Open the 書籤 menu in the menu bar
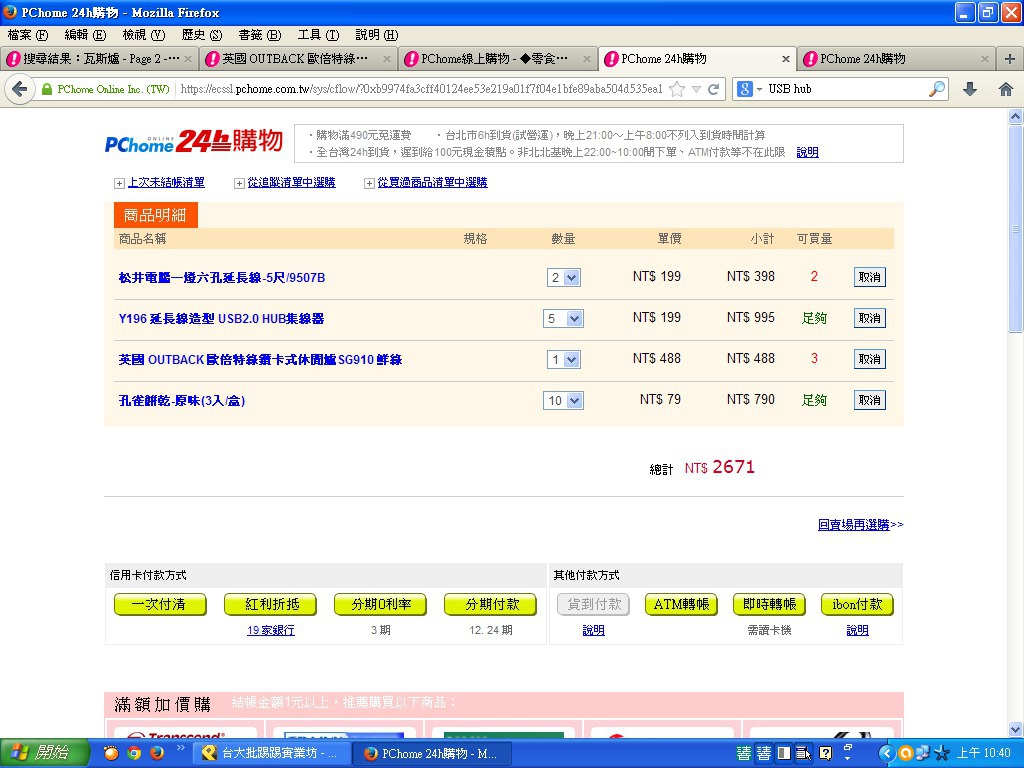1024x768 pixels. (x=259, y=35)
